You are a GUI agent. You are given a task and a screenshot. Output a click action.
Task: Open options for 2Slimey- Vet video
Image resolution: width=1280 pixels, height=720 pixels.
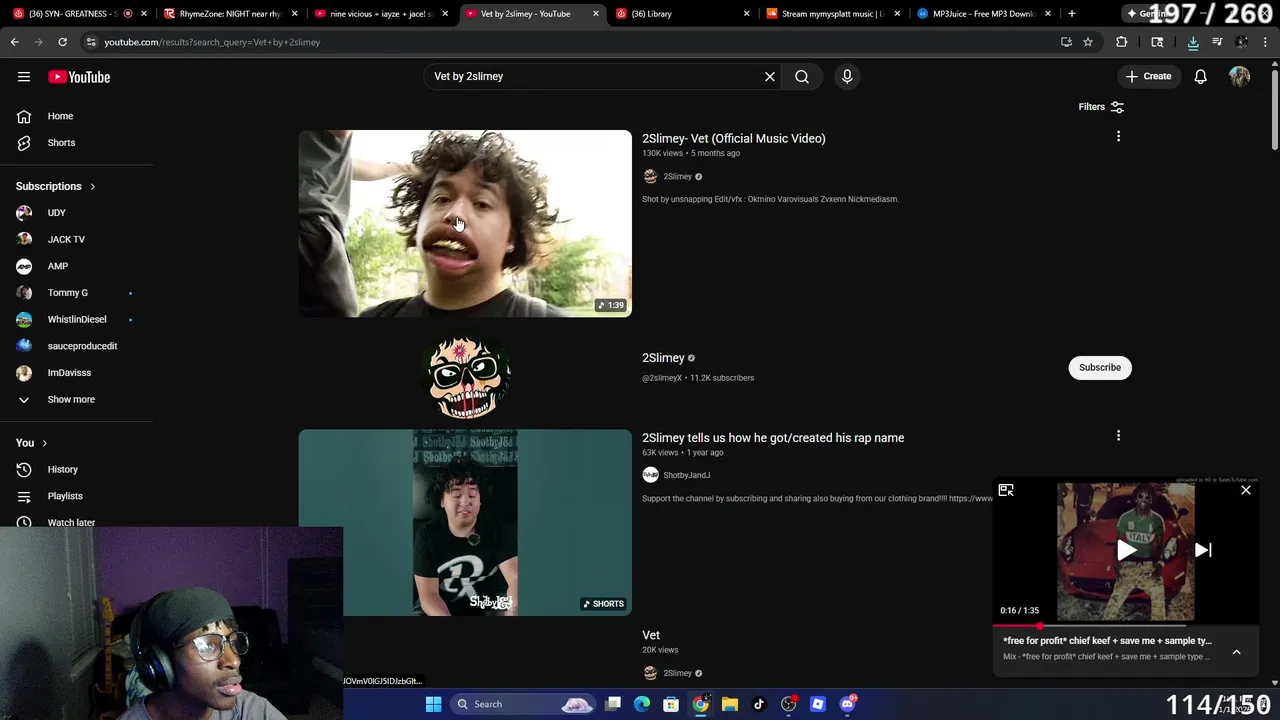tap(1118, 136)
